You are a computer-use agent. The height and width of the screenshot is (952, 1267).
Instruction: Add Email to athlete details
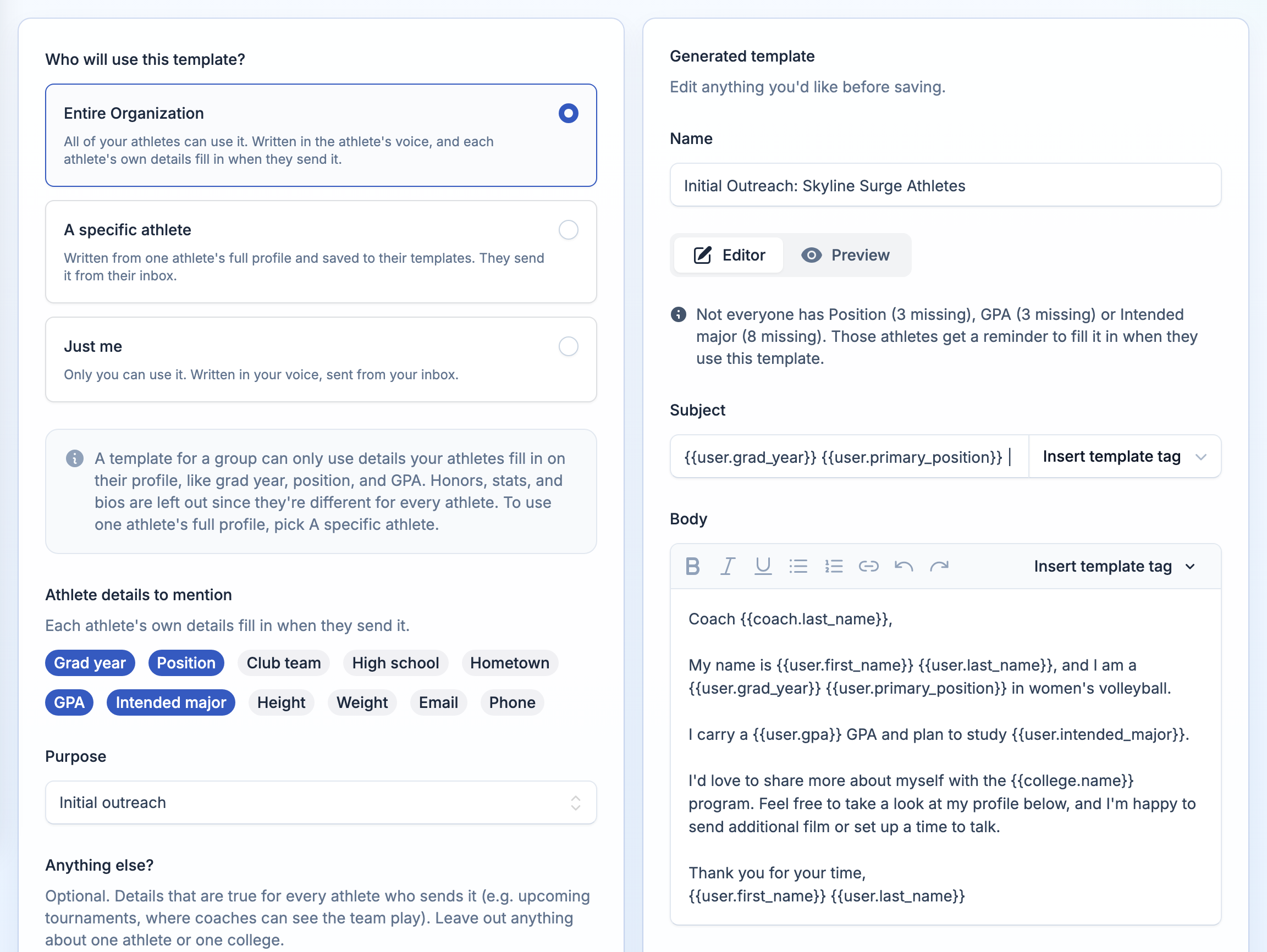[x=438, y=702]
